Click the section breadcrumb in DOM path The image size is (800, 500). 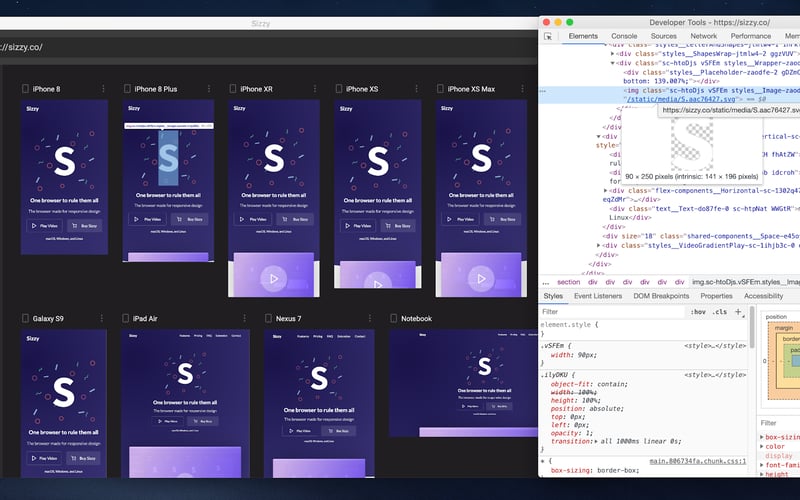tap(568, 282)
